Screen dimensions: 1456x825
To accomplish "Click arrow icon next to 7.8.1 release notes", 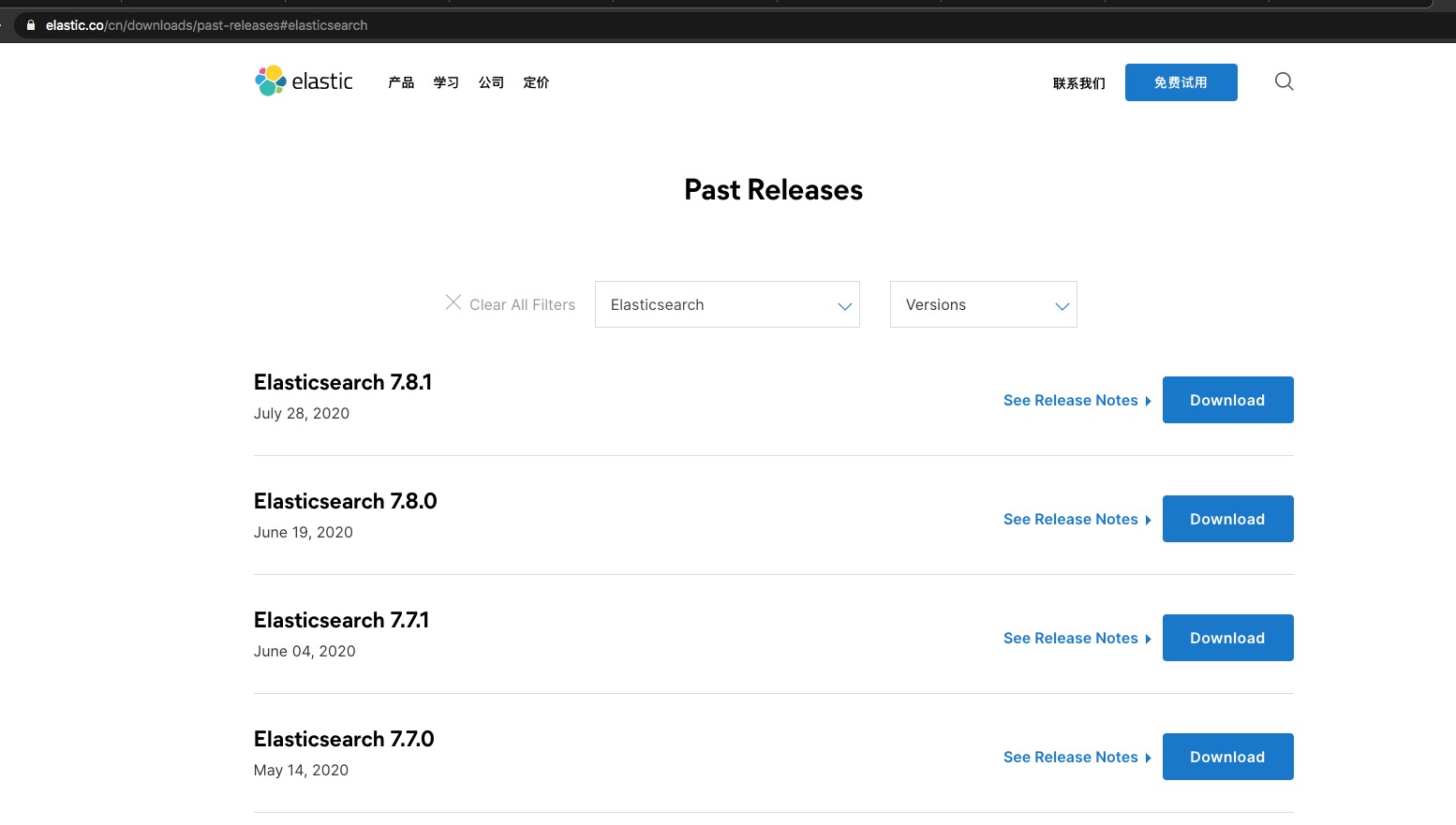I will tap(1148, 401).
